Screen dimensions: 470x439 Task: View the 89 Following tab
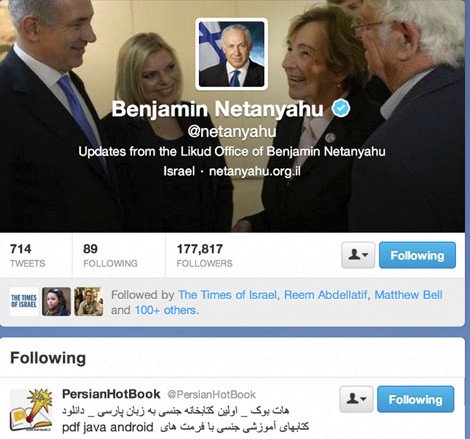pos(110,255)
